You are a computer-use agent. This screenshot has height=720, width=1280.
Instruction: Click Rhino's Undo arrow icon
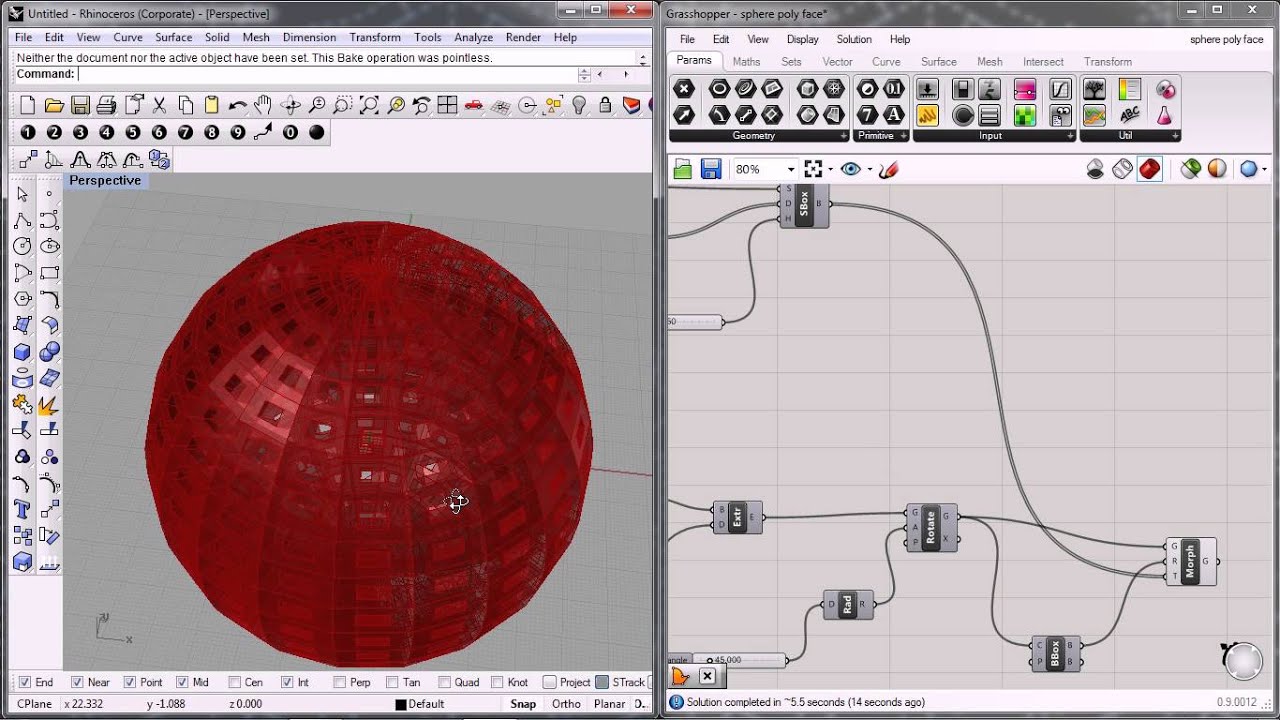[x=238, y=105]
